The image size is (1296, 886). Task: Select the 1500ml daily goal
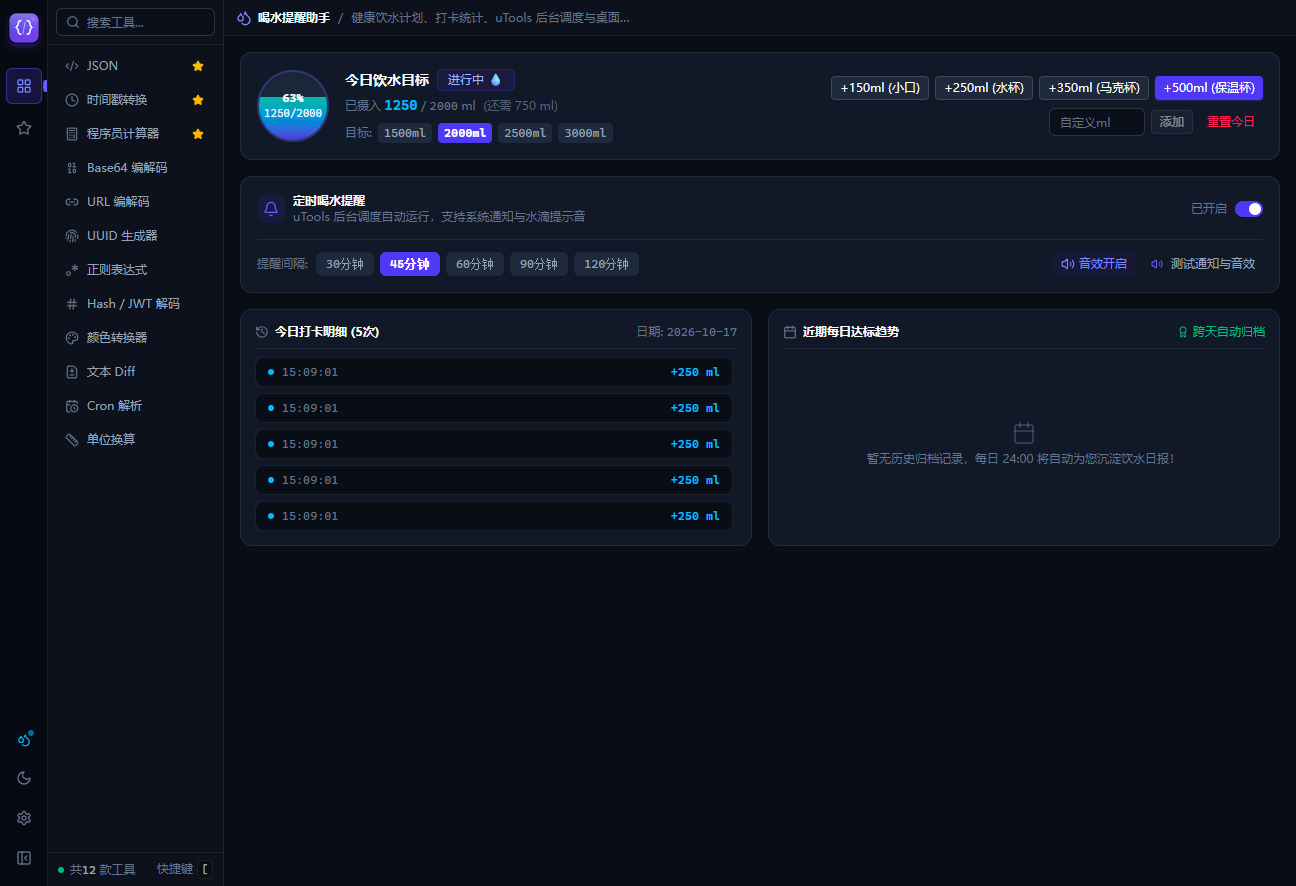click(405, 133)
